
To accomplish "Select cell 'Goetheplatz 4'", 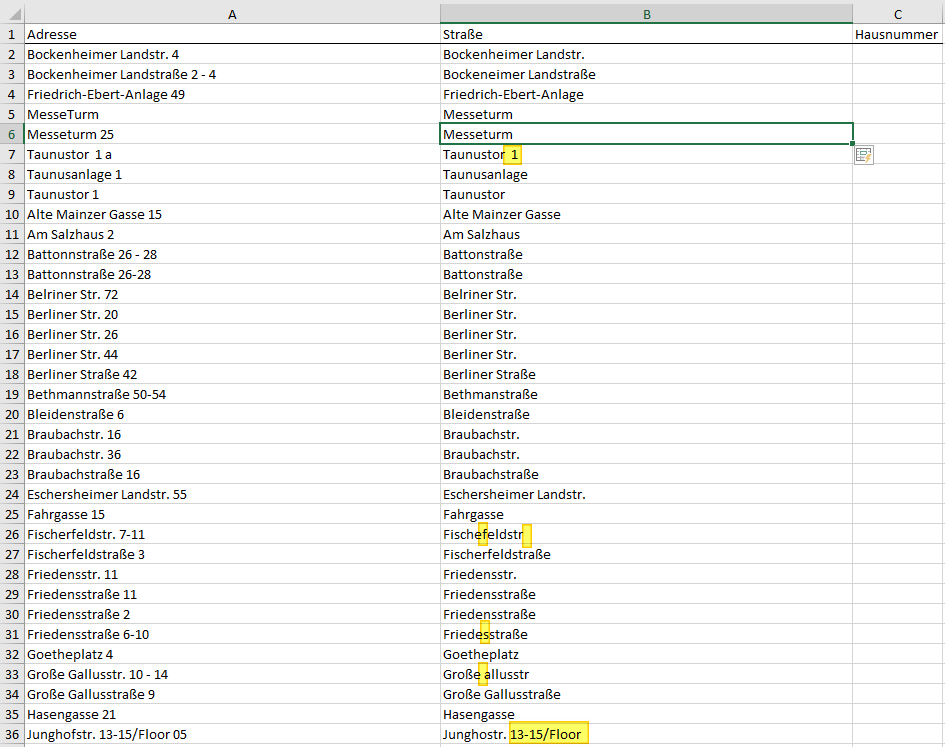I will 232,654.
